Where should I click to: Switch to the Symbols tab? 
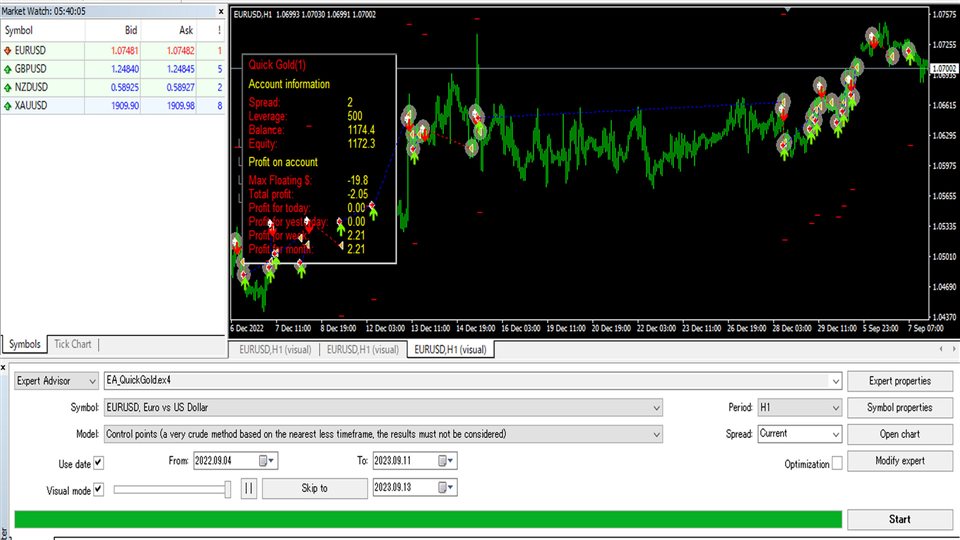click(24, 344)
